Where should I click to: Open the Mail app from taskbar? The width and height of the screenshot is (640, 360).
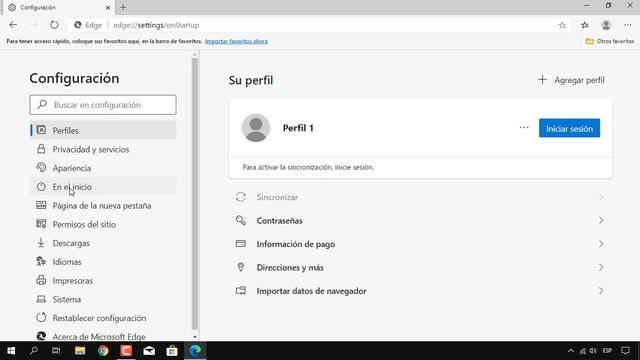[x=149, y=351]
